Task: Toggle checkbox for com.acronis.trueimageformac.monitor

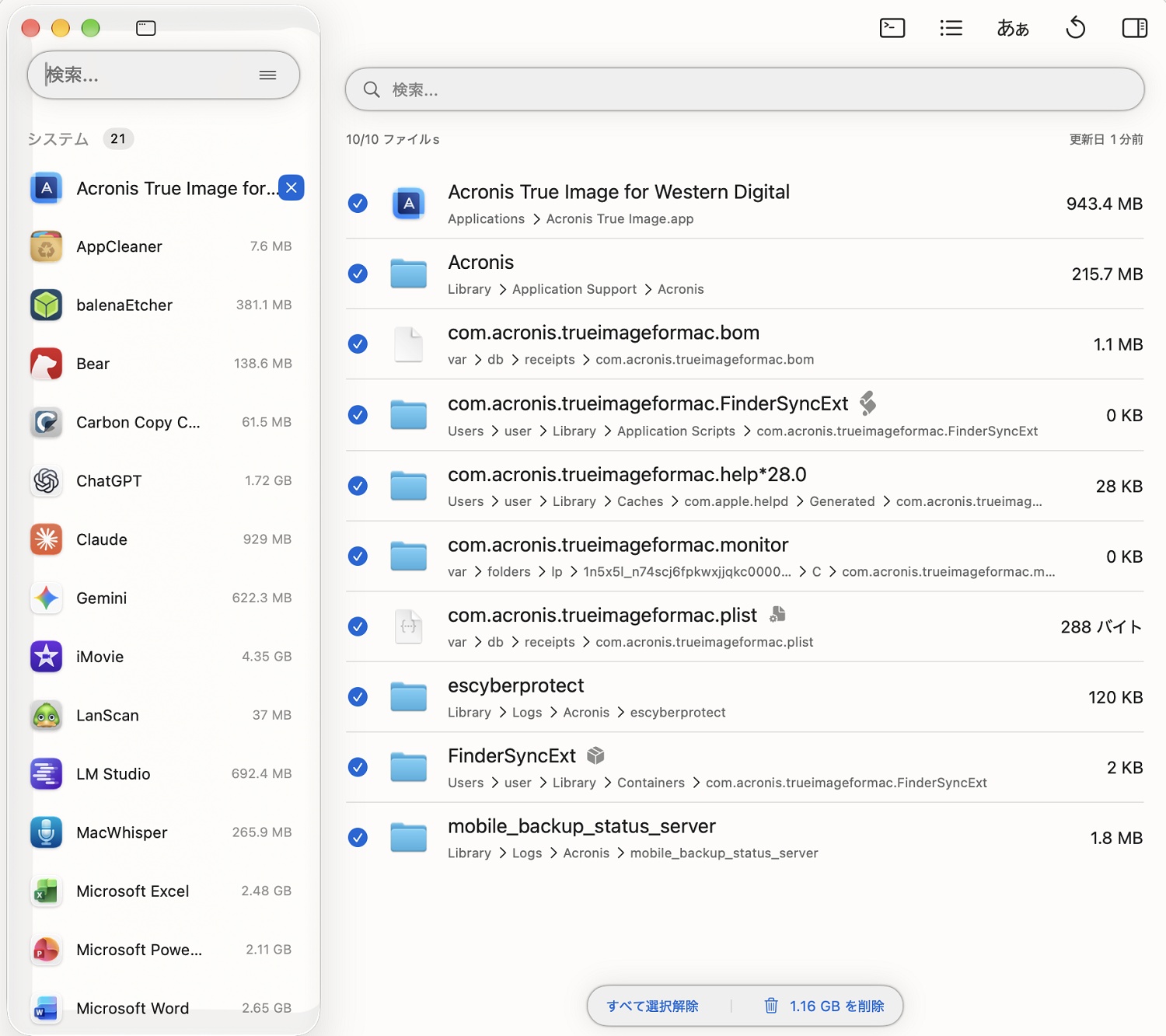Action: [x=358, y=556]
